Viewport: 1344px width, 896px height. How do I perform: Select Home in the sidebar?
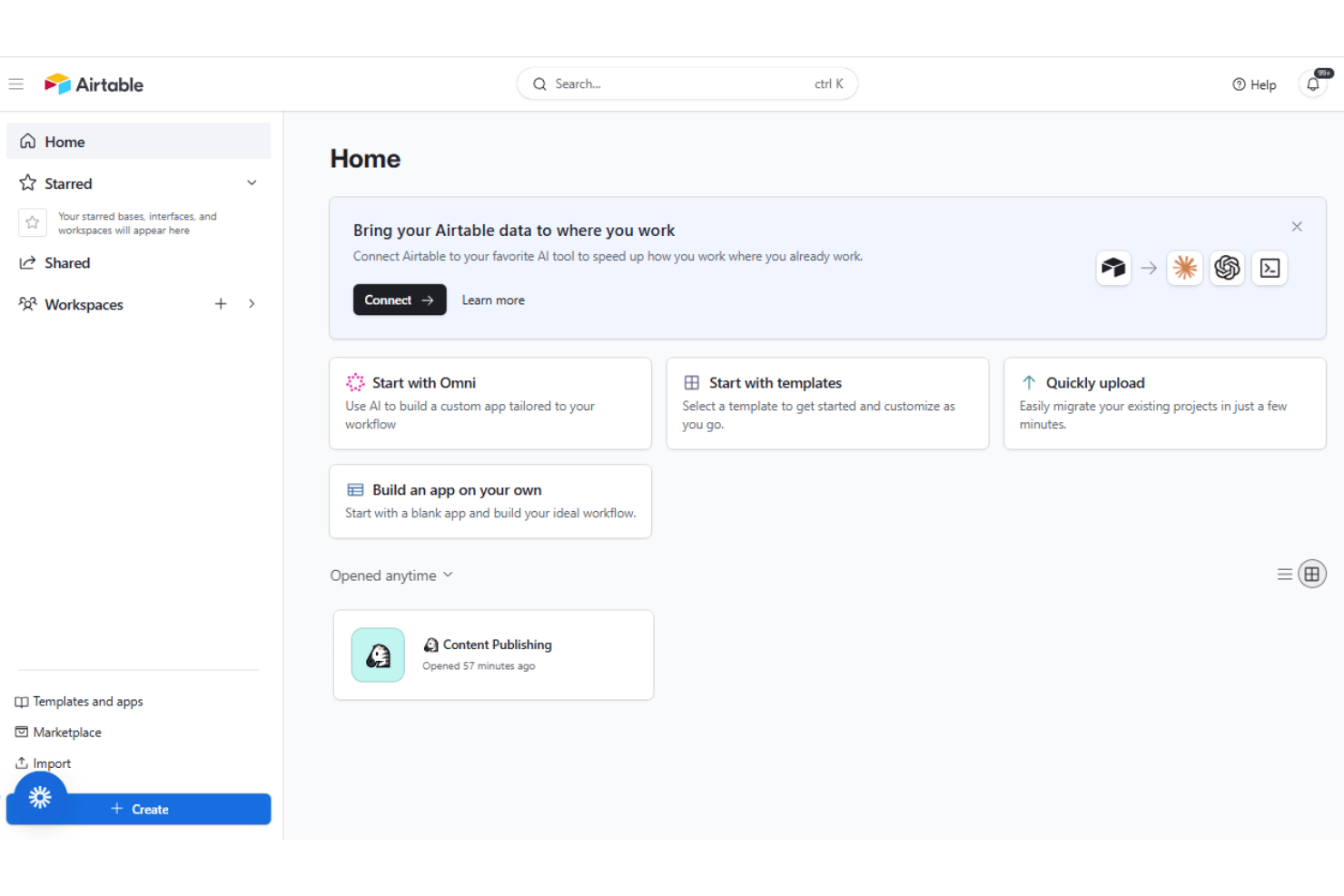139,142
